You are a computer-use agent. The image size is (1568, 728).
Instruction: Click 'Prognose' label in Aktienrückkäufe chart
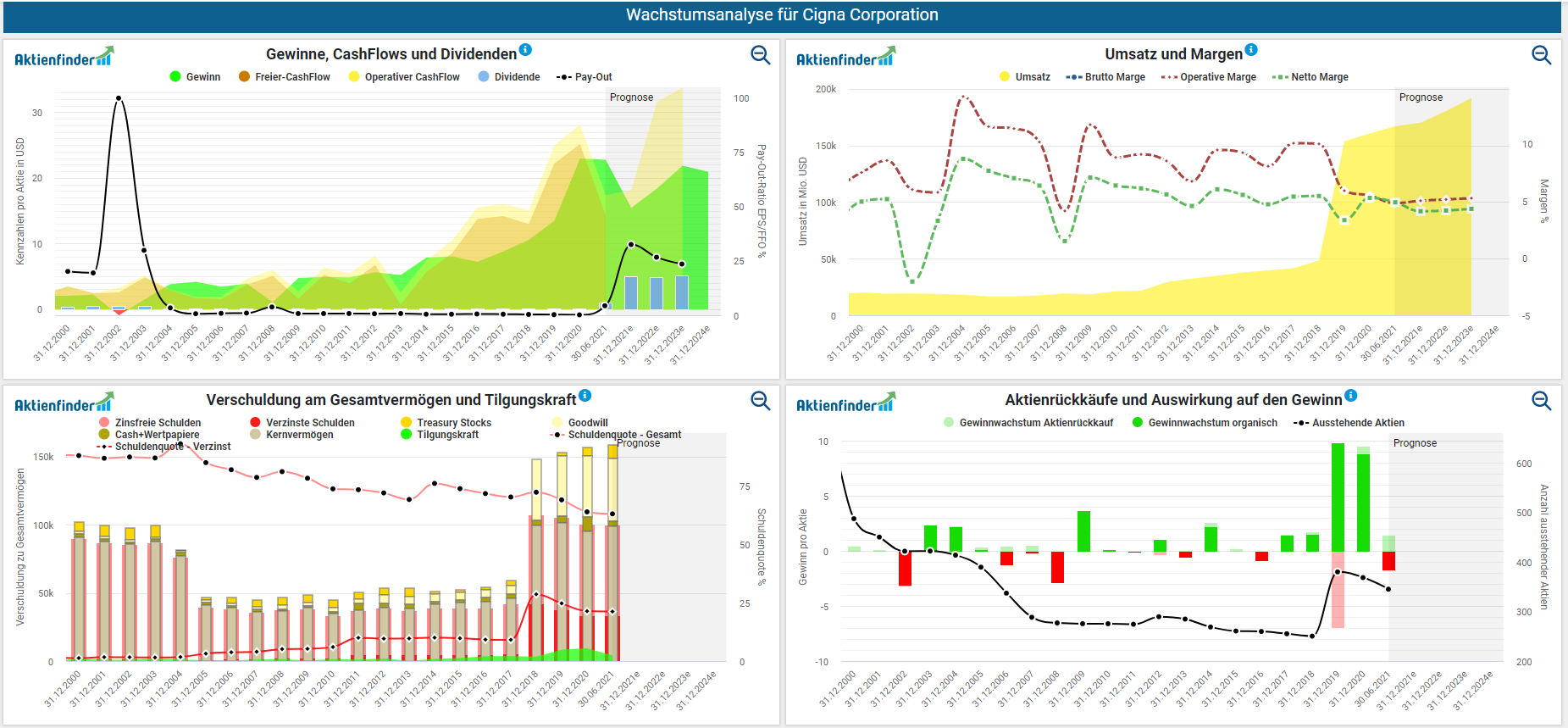(1416, 443)
